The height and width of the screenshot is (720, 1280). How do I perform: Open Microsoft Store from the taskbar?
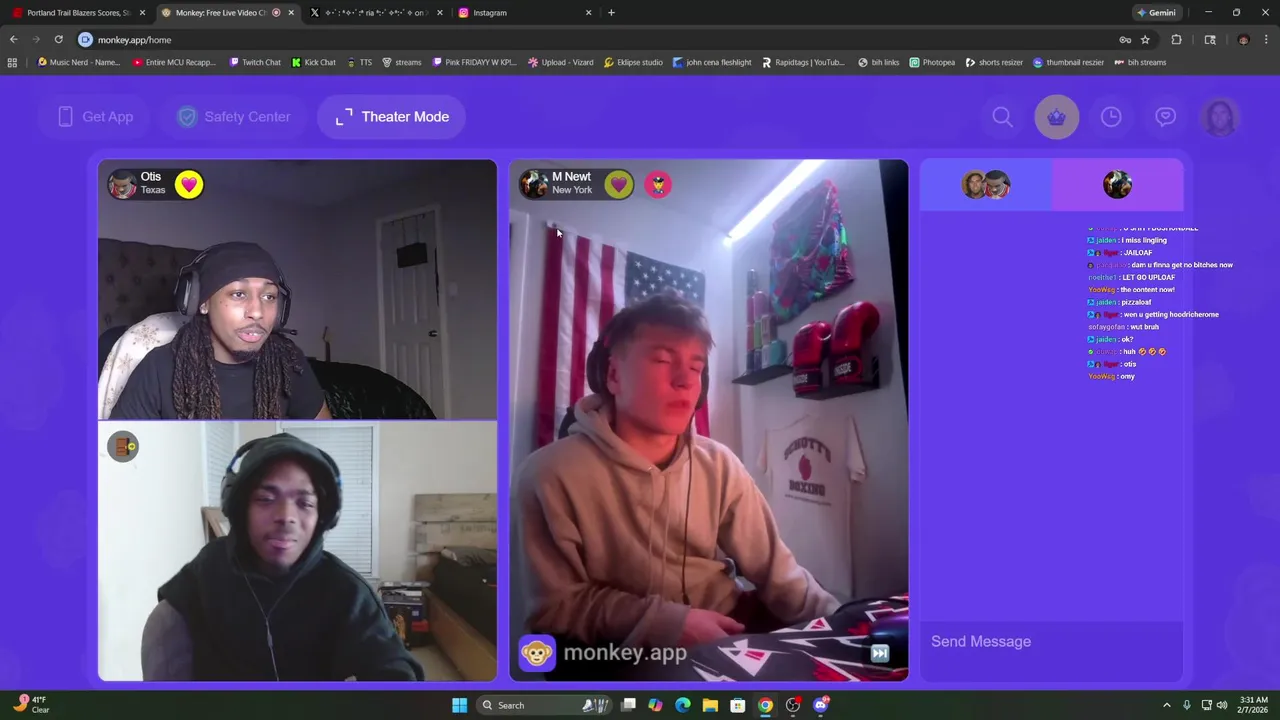(x=737, y=705)
